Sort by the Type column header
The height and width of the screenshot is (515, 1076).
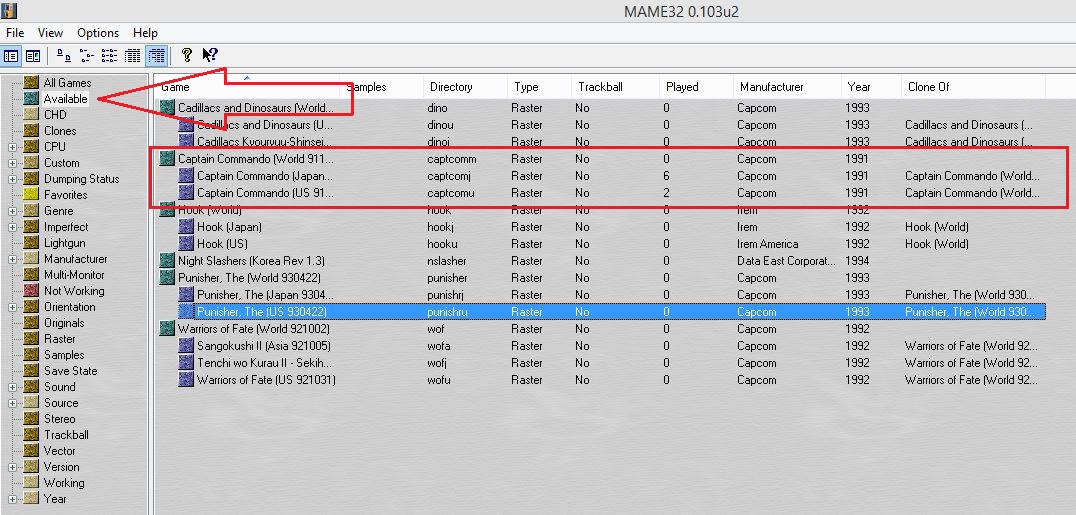(x=539, y=87)
